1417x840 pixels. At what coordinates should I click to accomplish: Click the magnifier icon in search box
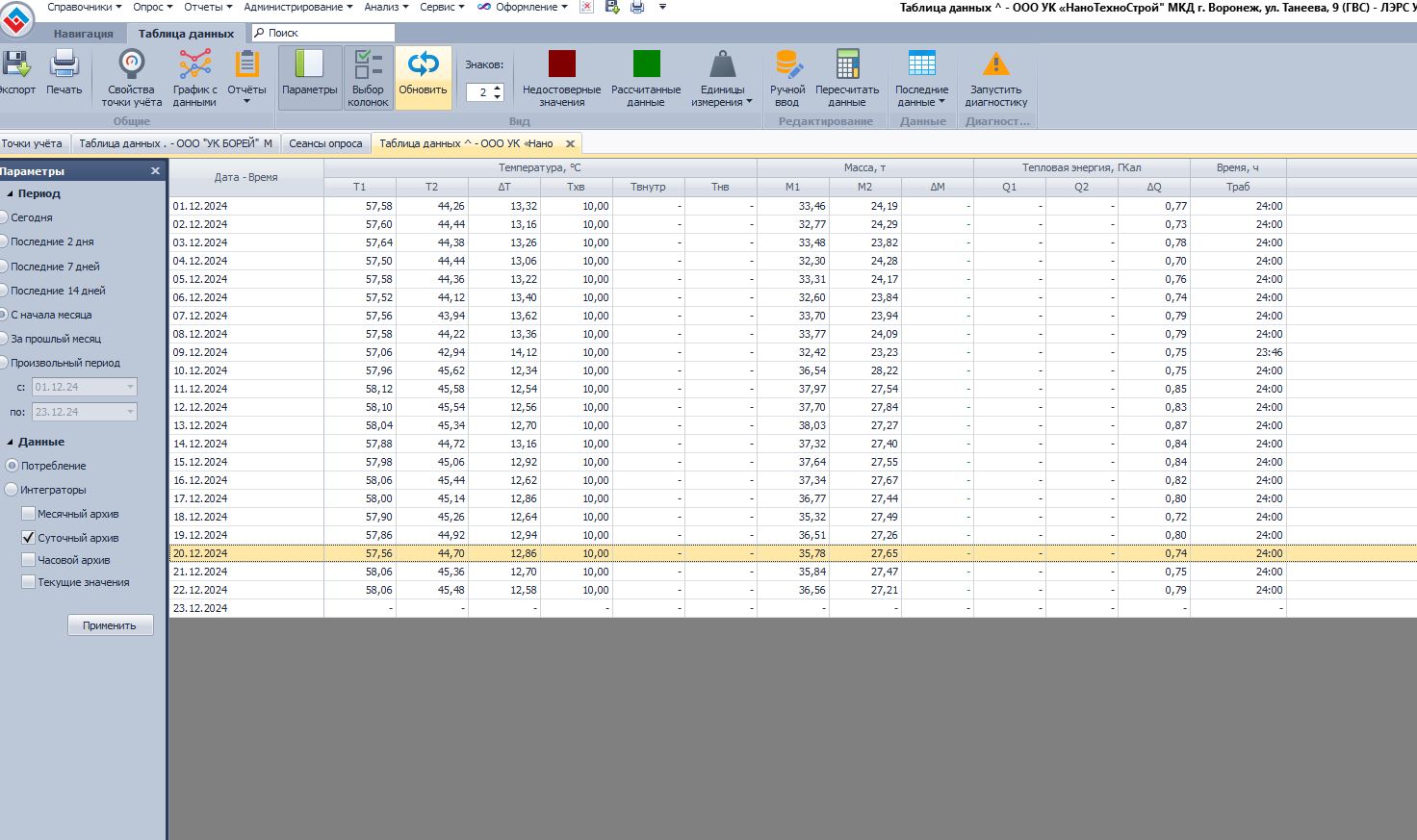[x=259, y=33]
